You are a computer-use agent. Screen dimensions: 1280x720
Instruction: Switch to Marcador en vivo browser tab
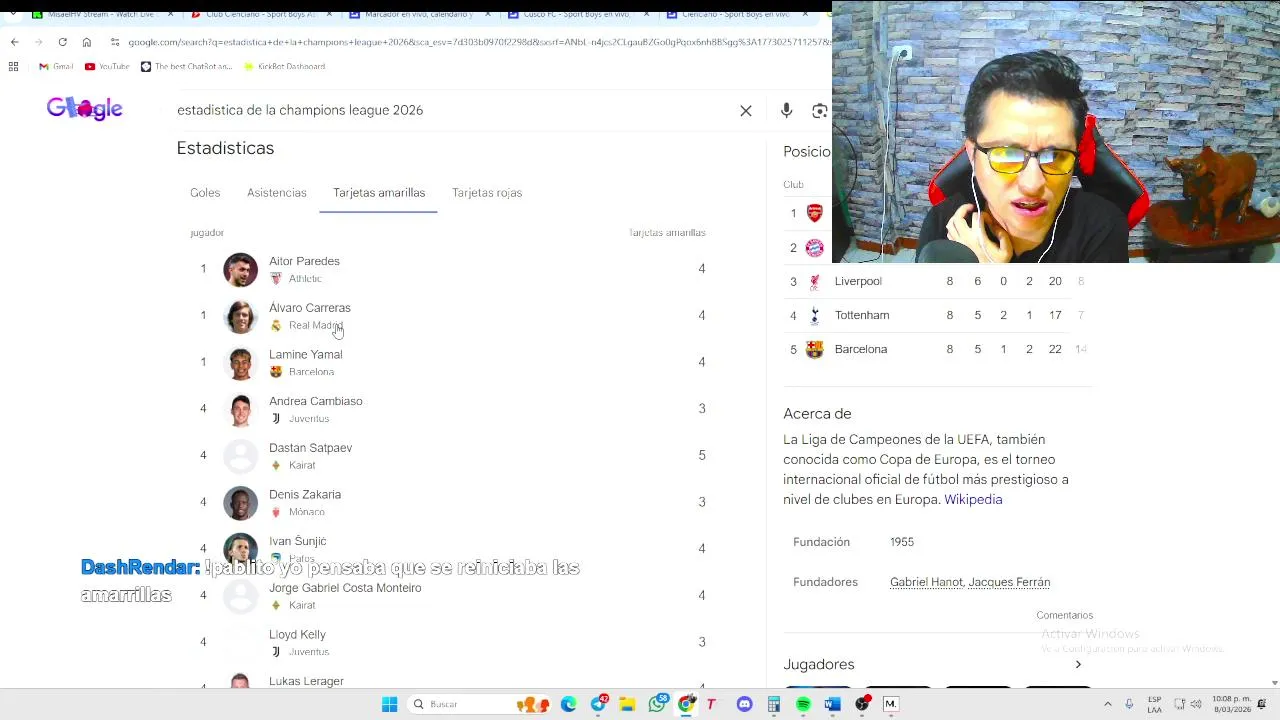point(418,15)
